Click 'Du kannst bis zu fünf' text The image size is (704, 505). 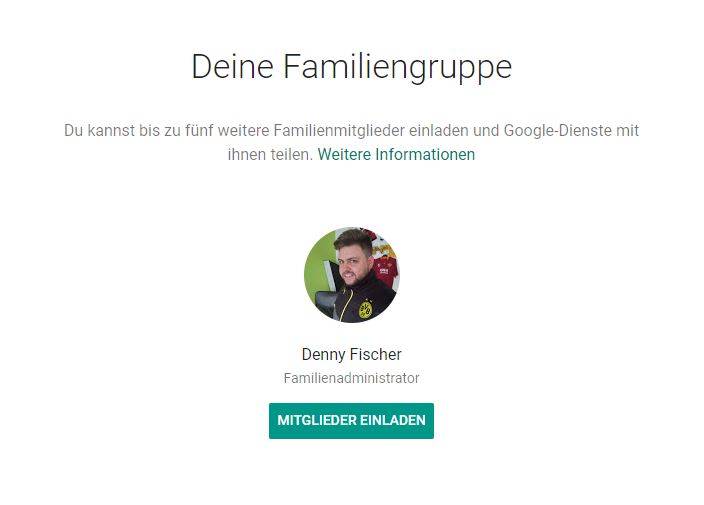[138, 131]
